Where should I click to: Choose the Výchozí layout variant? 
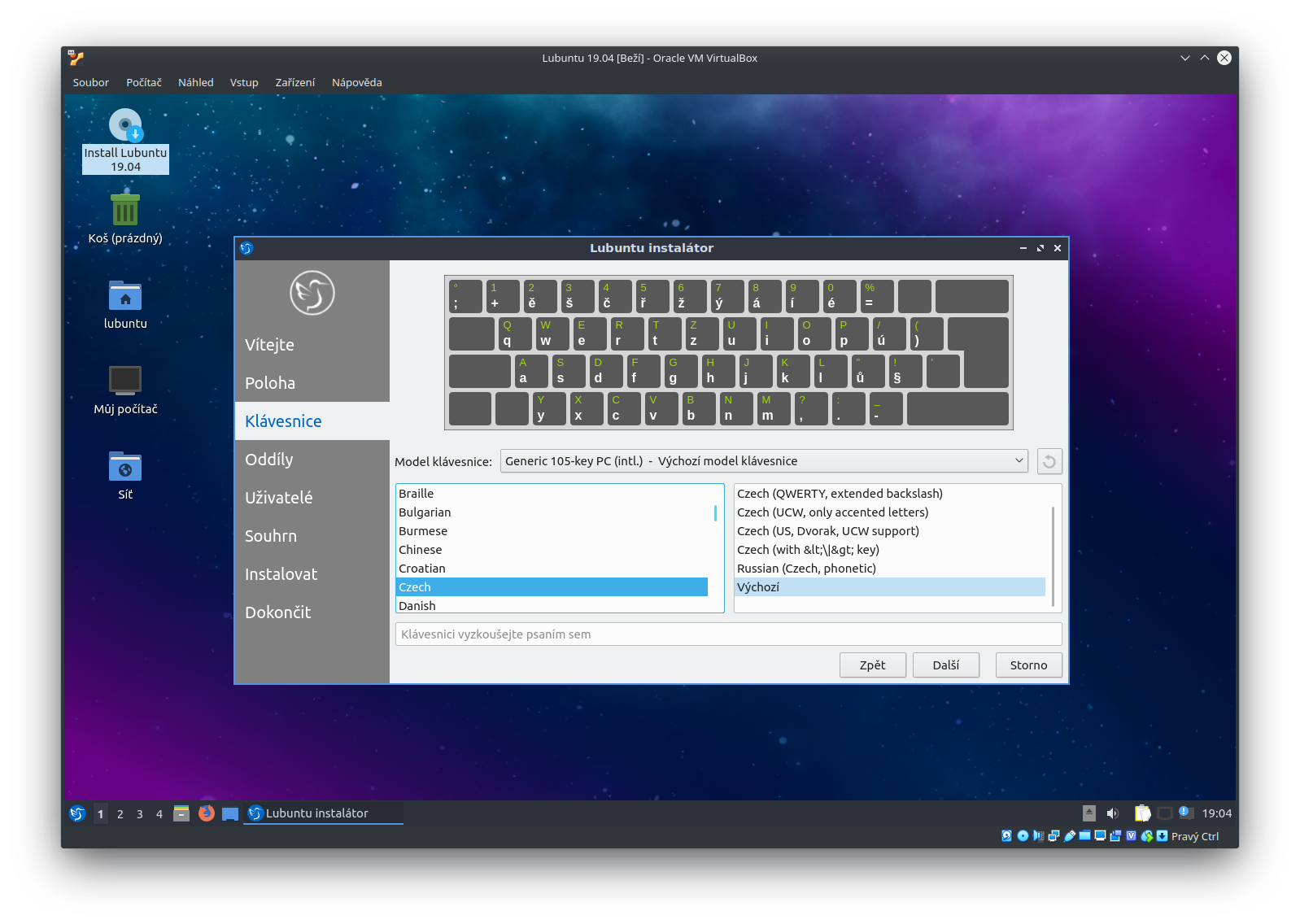(x=890, y=587)
